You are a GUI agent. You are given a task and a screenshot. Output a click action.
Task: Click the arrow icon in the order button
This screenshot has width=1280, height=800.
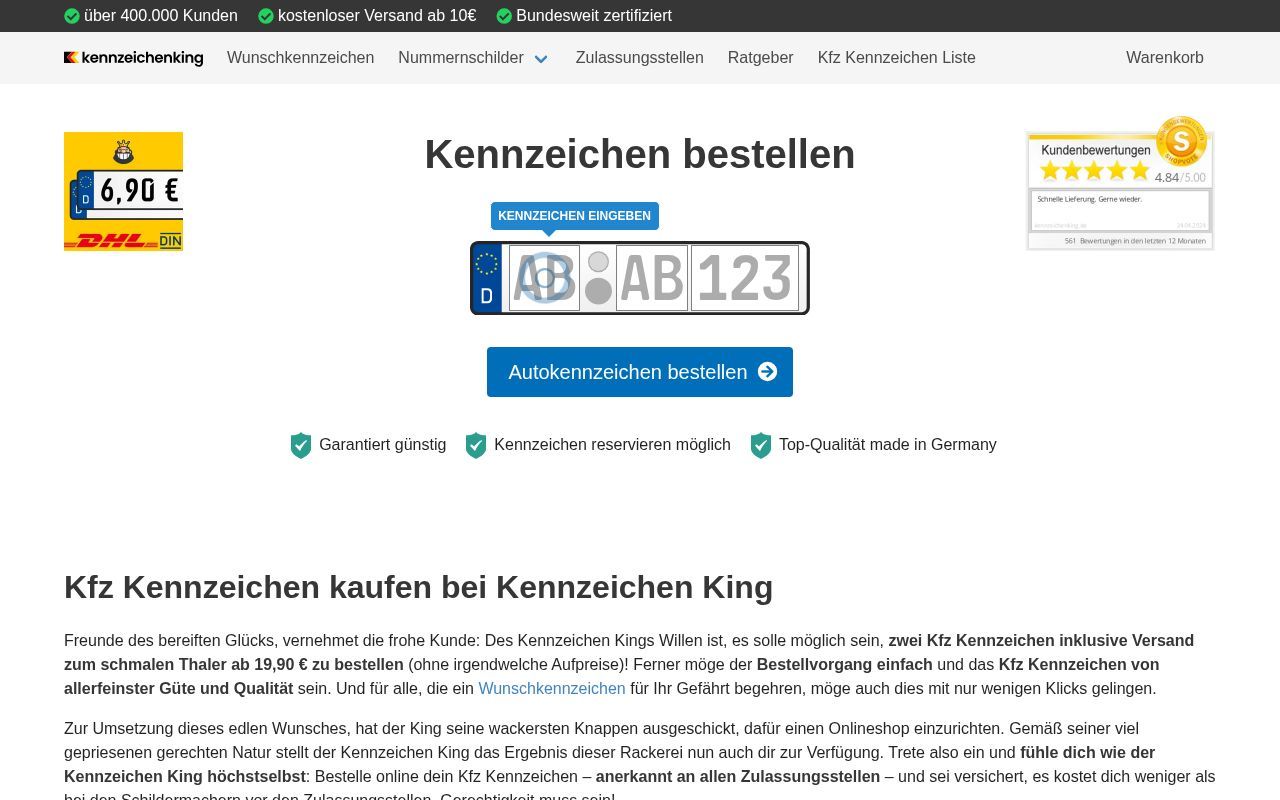[767, 372]
